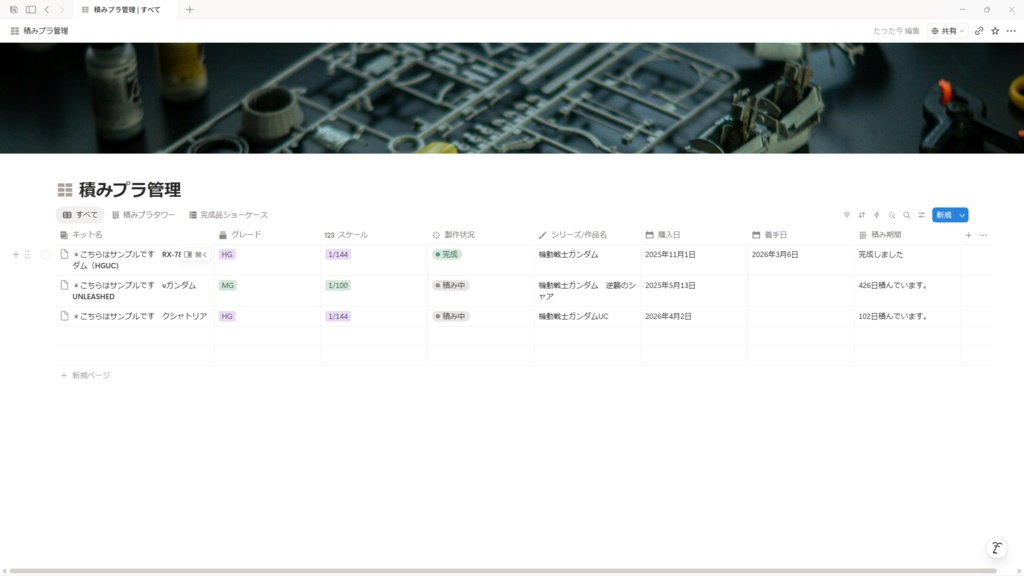Open the floating assistant button at bottom-right
This screenshot has height=576, width=1024.
tap(997, 548)
